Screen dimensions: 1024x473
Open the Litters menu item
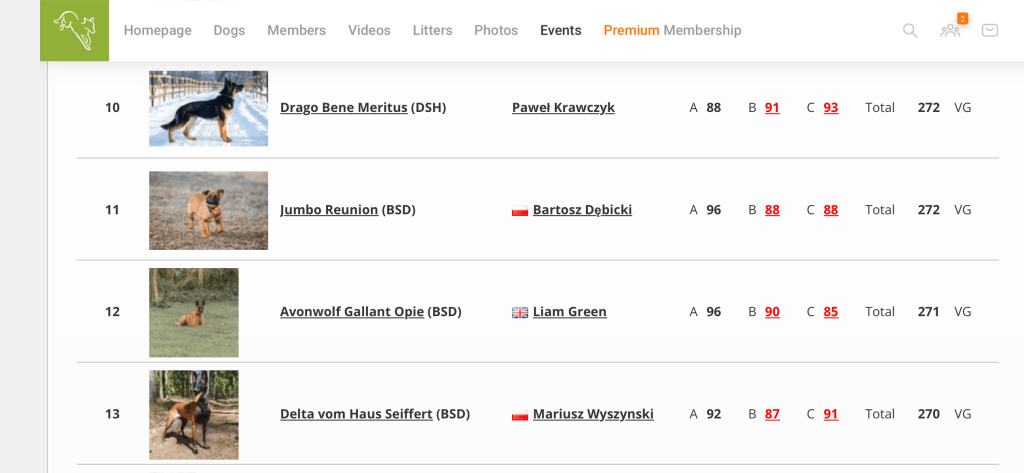point(432,30)
